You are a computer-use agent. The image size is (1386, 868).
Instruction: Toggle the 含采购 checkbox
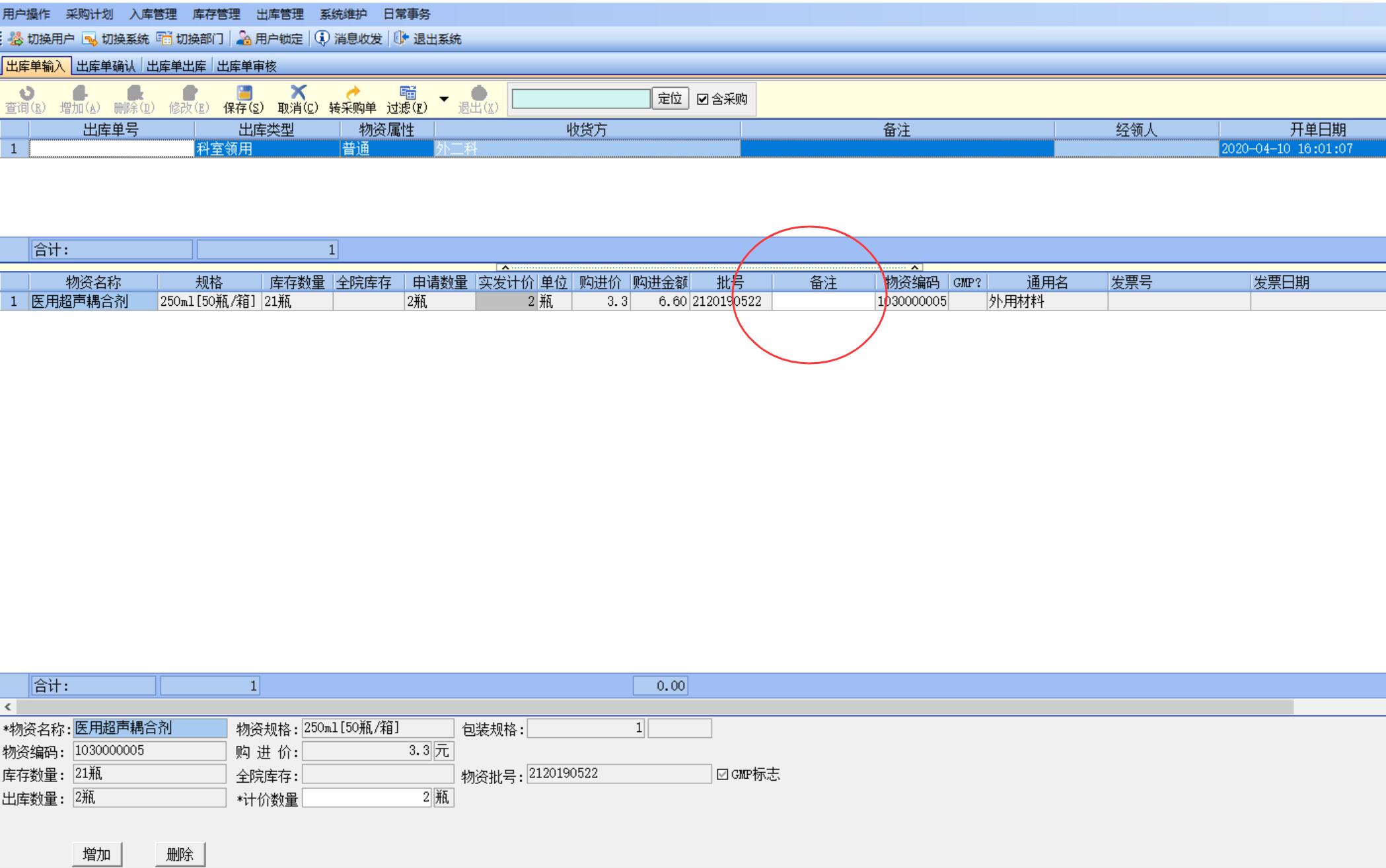(x=703, y=99)
